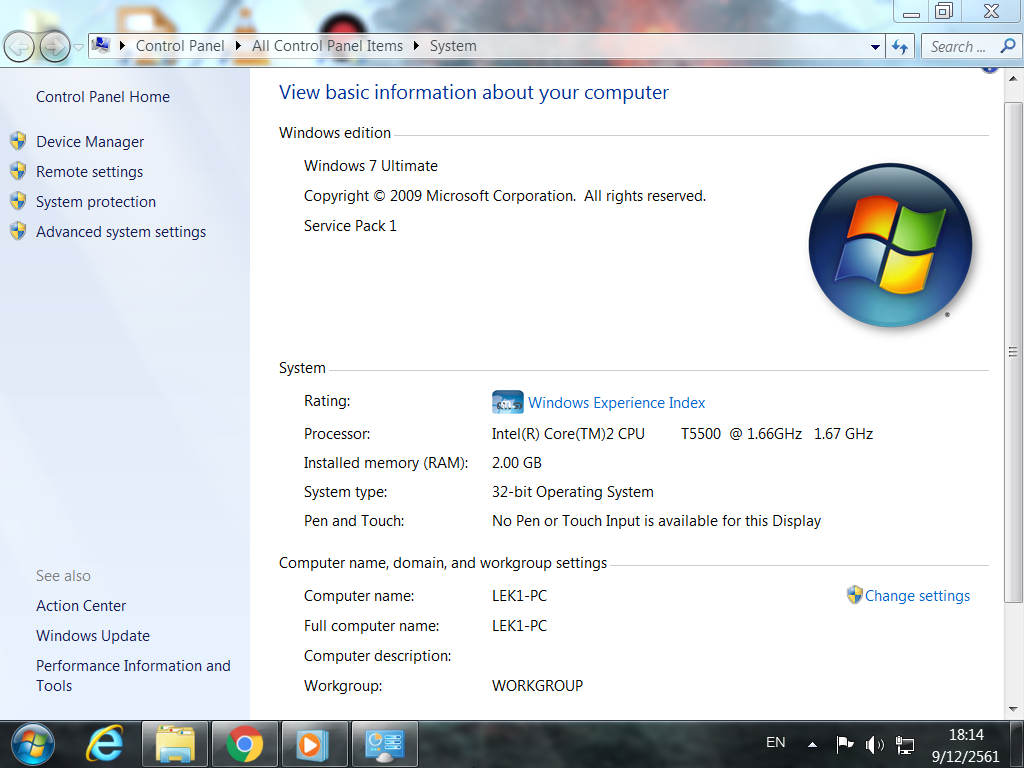
Task: Click the volume speaker tray icon
Action: pos(874,744)
